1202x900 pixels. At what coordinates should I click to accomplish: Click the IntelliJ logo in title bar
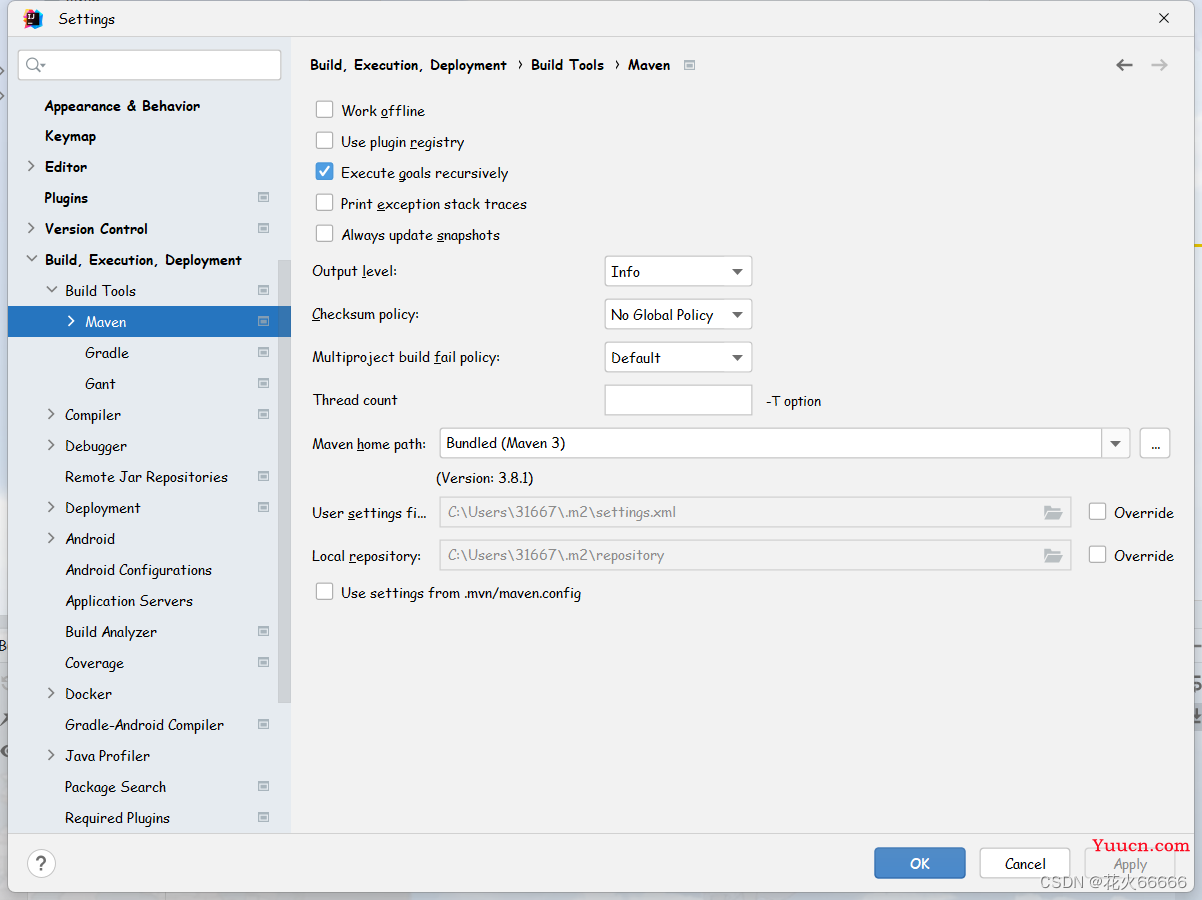tap(33, 19)
